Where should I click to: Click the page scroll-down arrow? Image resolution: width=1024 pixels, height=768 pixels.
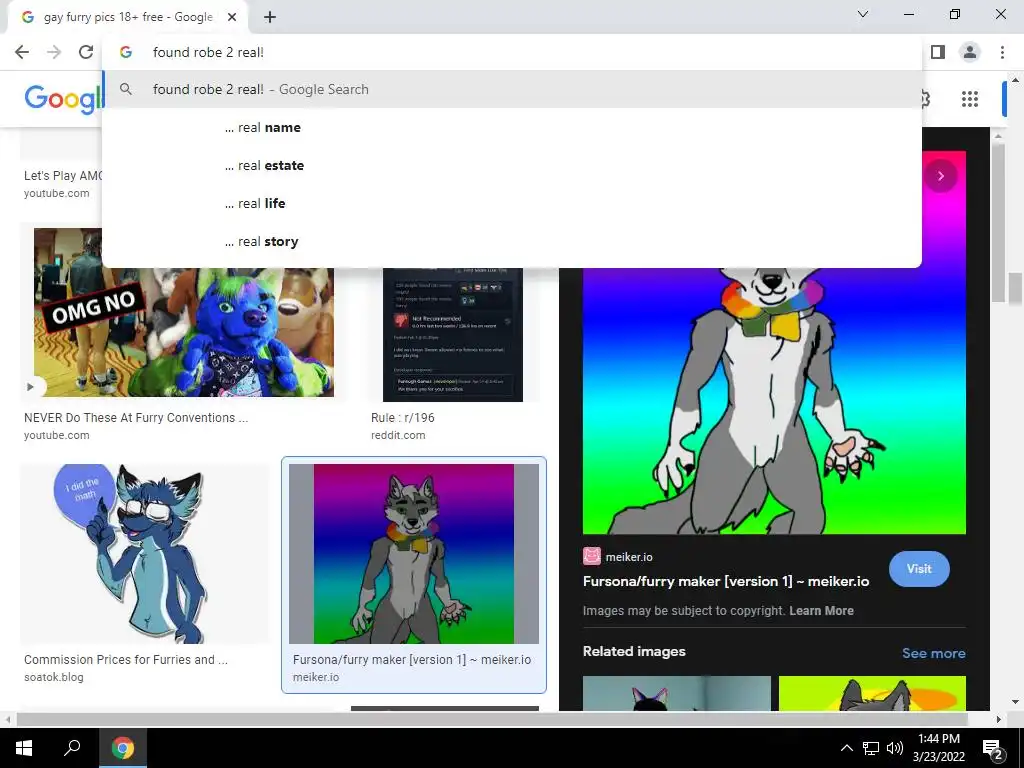coord(1015,702)
